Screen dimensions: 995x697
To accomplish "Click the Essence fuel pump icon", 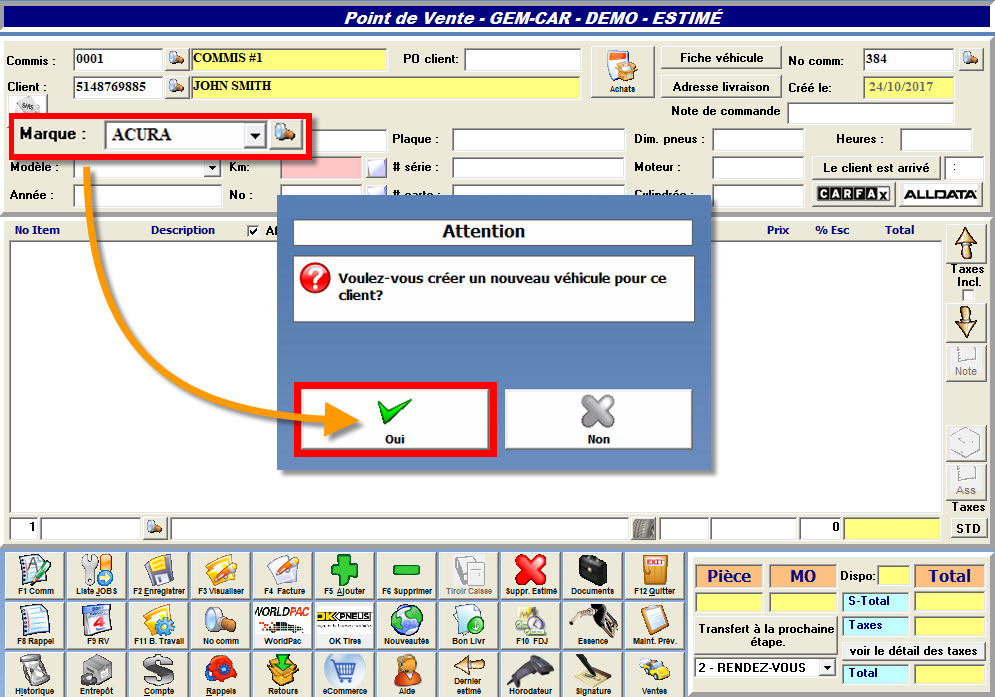I will point(593,625).
